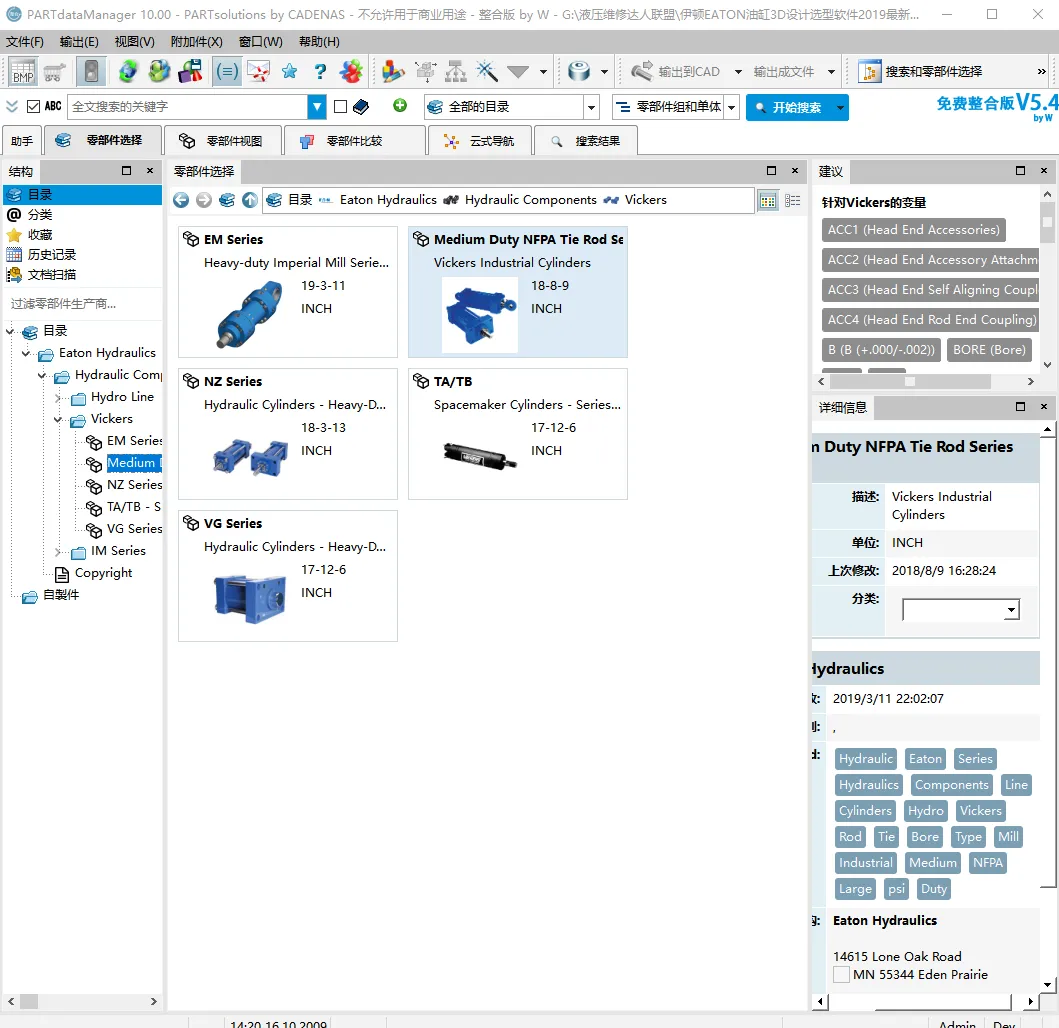Switch to detail list view icon
The width and height of the screenshot is (1059, 1028).
pyautogui.click(x=793, y=201)
